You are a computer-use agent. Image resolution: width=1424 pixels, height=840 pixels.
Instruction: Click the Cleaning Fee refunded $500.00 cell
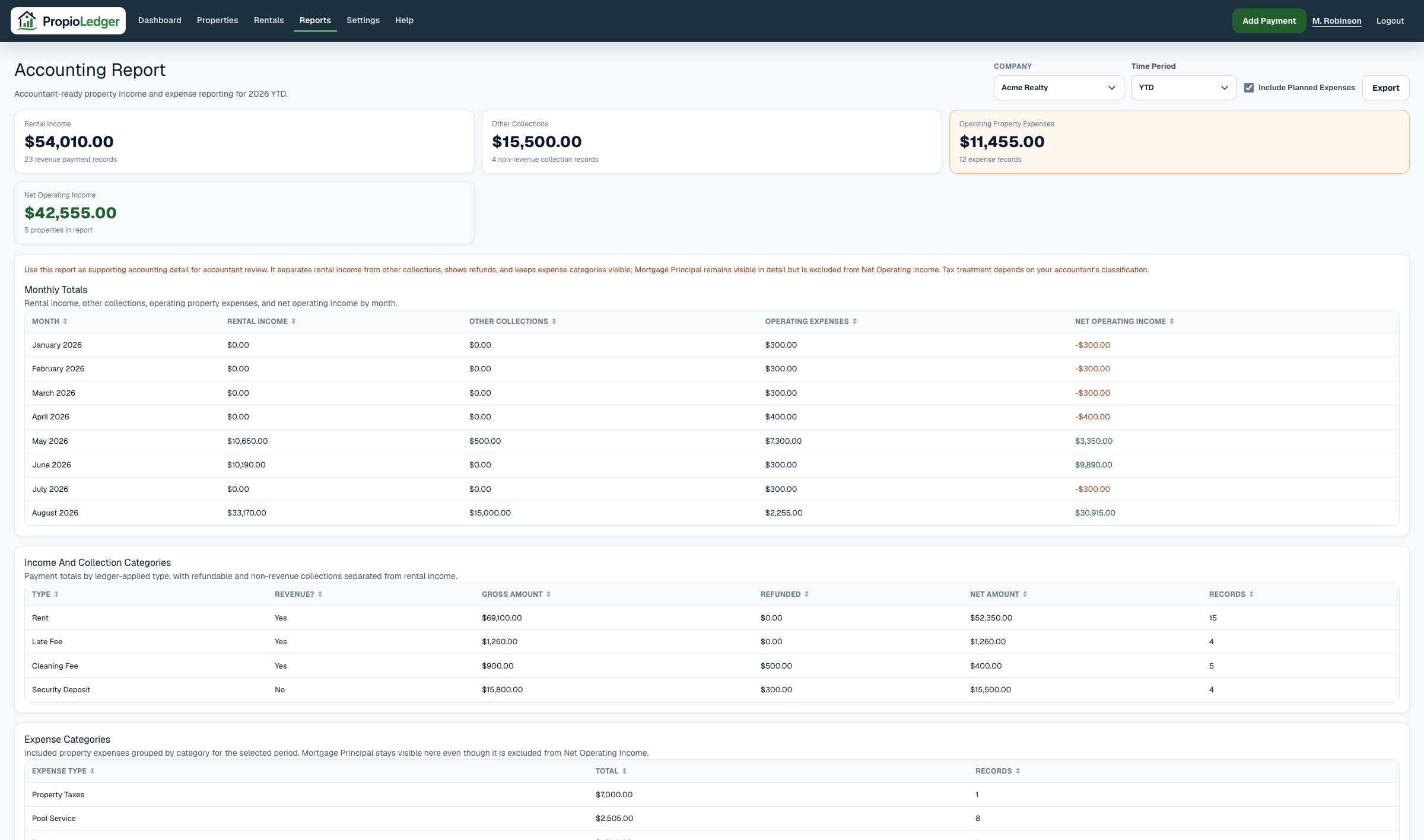point(776,666)
